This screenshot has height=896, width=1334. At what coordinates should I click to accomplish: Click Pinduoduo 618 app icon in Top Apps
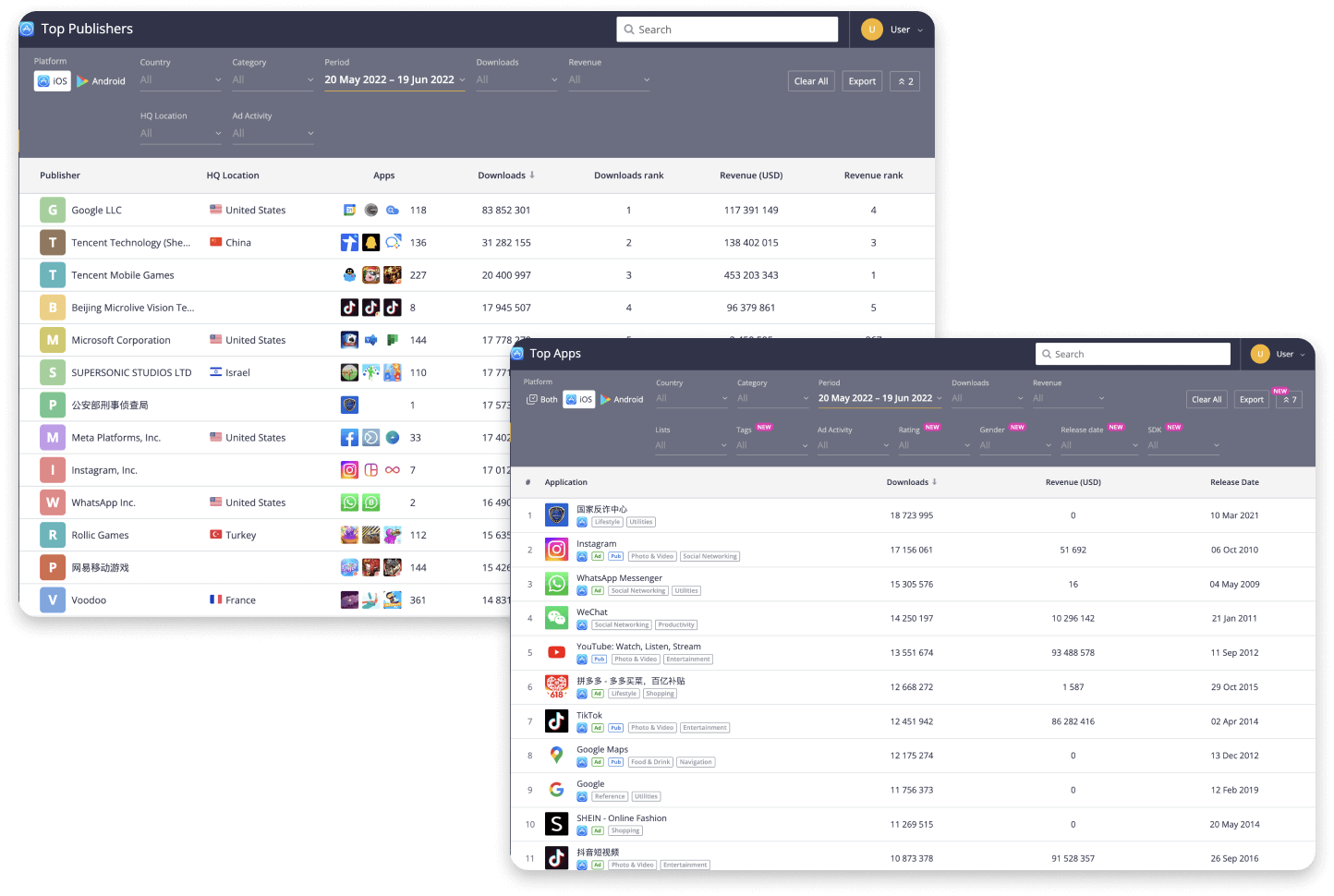pyautogui.click(x=556, y=686)
